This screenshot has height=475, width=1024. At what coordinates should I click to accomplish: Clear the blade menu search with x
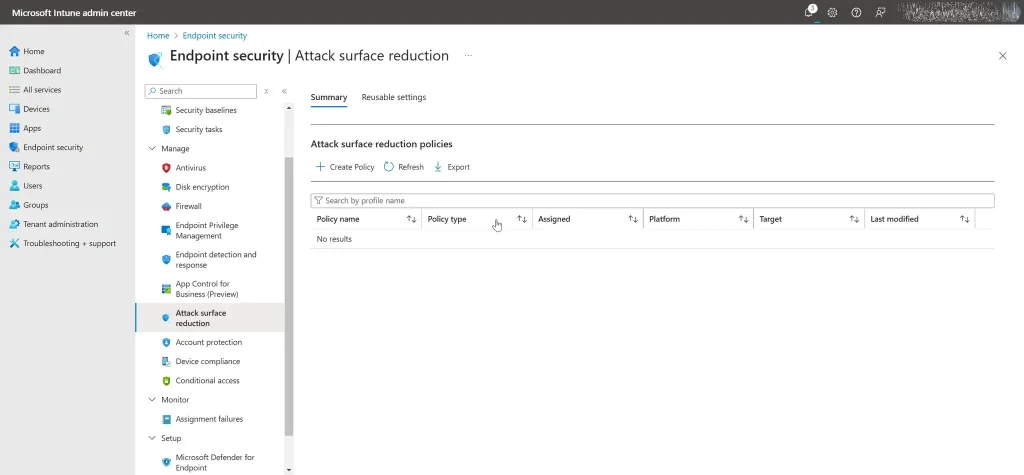click(266, 91)
